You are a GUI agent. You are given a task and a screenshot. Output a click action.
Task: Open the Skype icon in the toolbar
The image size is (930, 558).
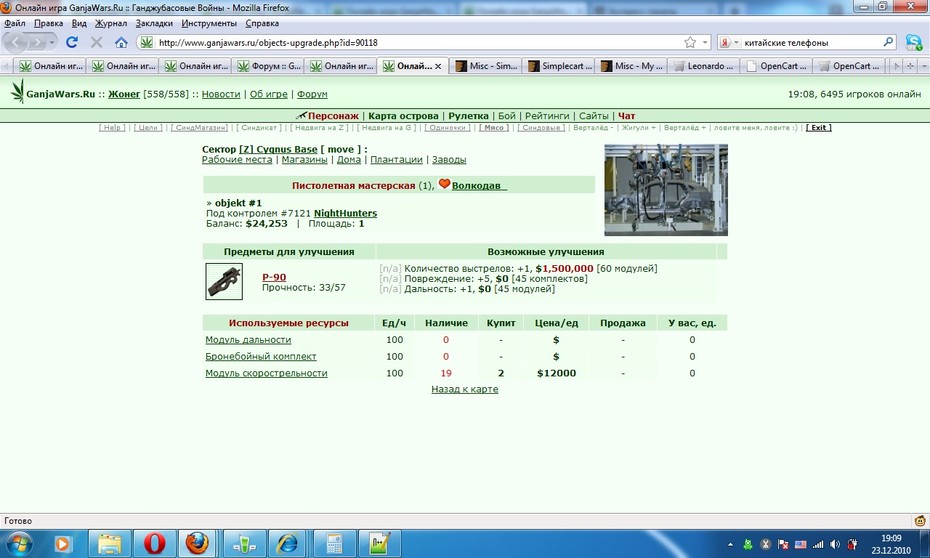click(x=913, y=42)
